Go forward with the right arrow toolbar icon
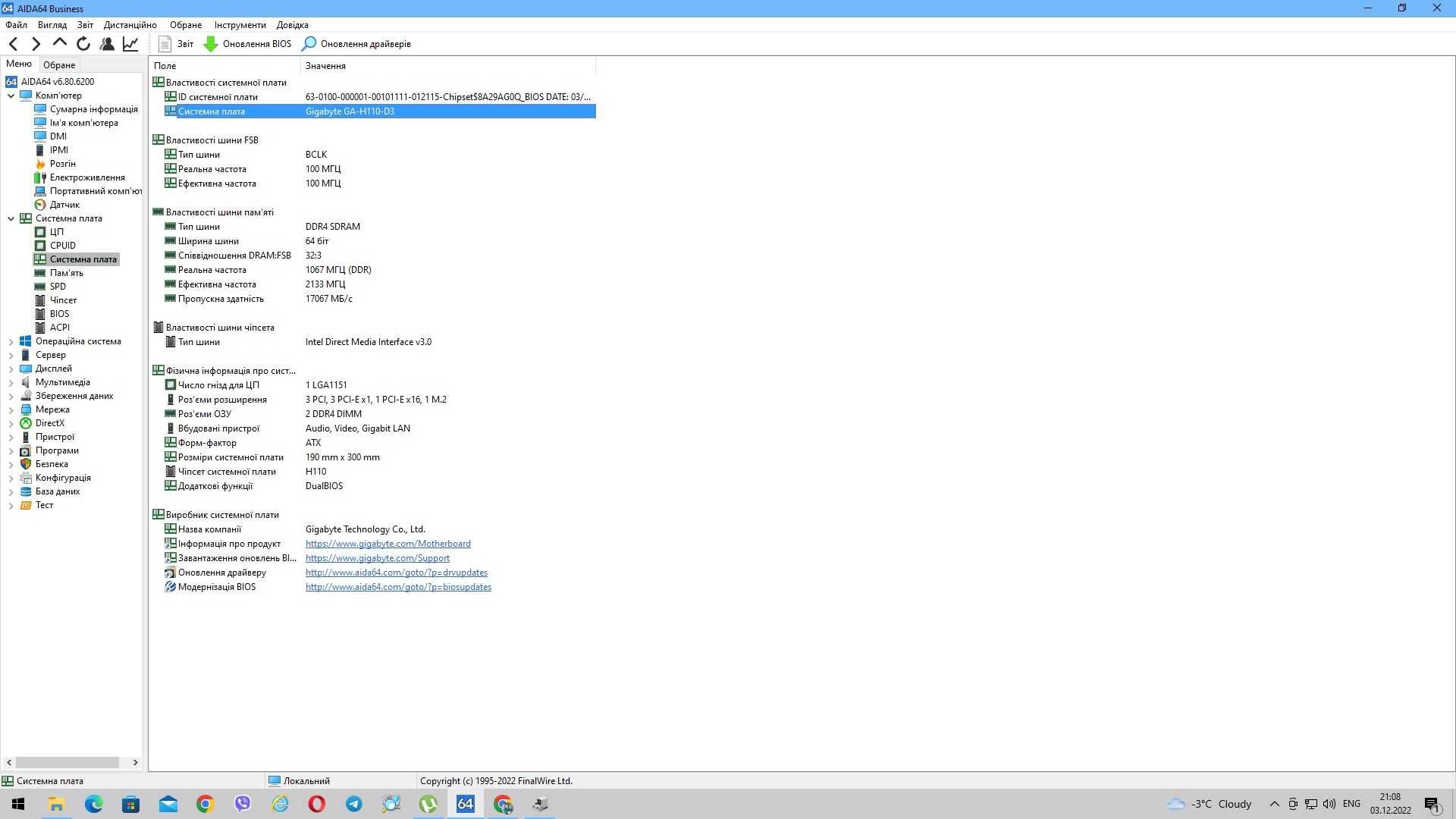This screenshot has height=819, width=1456. (x=36, y=44)
